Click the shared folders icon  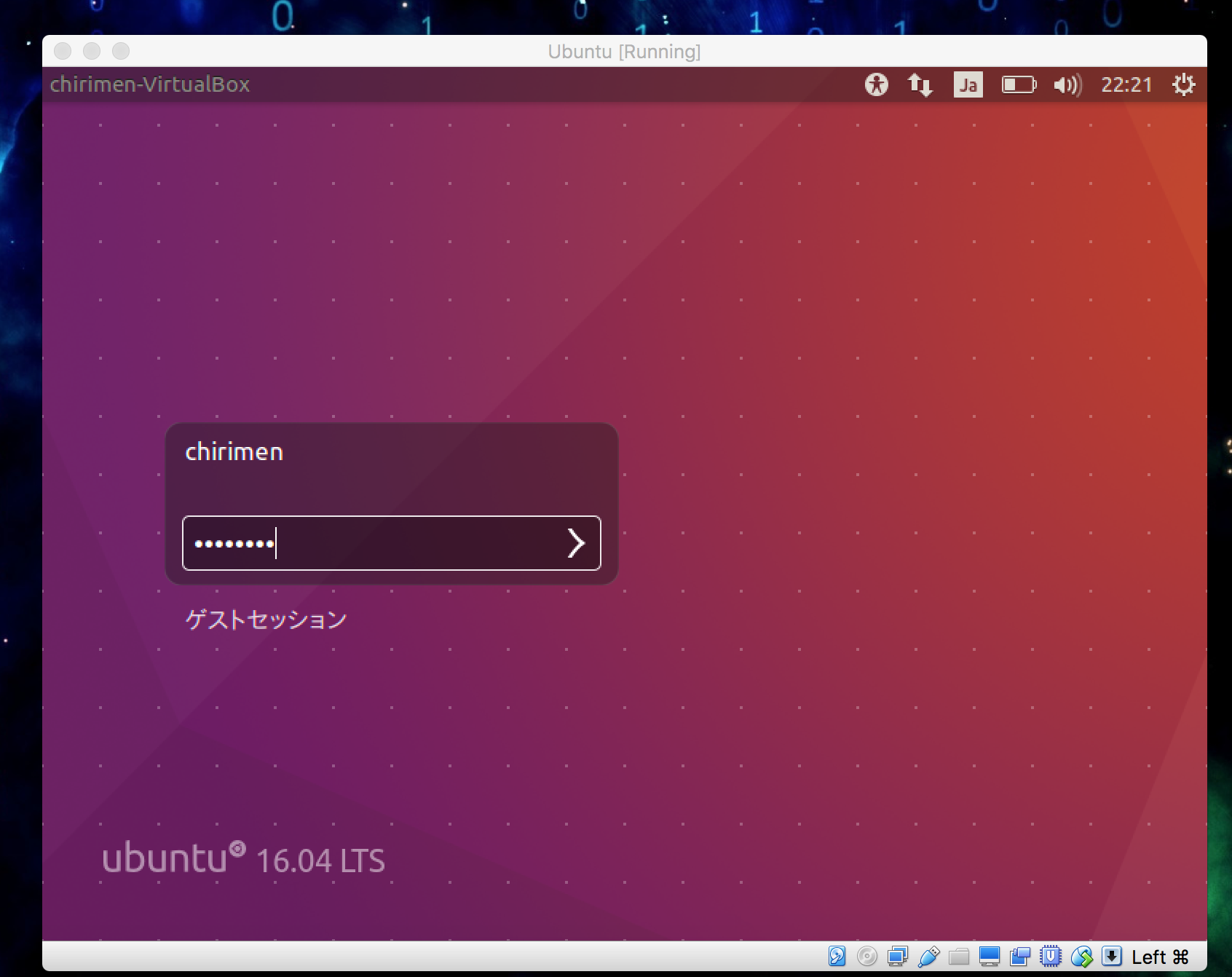coord(959,957)
